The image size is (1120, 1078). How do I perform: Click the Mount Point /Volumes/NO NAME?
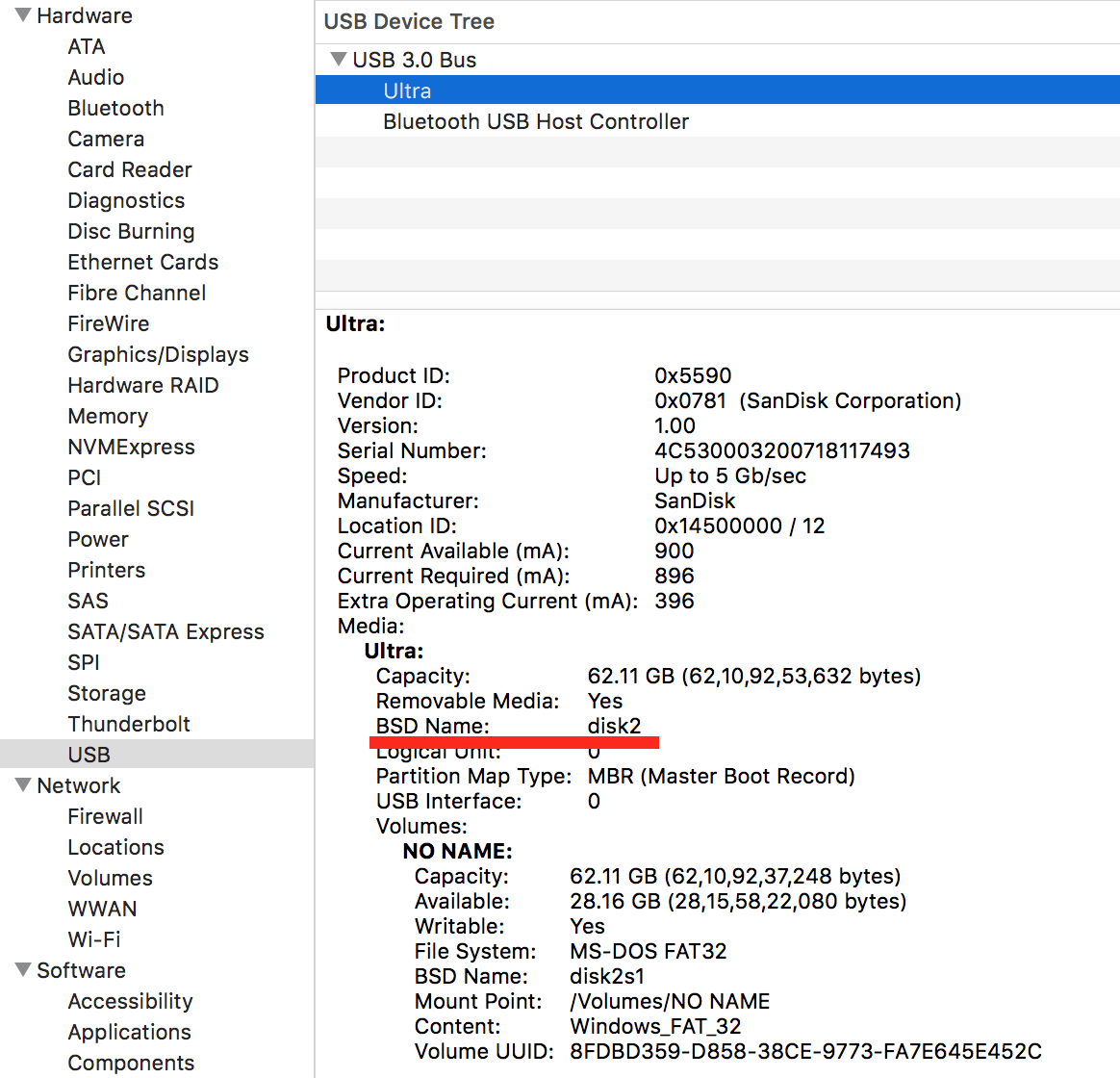pyautogui.click(x=670, y=1001)
